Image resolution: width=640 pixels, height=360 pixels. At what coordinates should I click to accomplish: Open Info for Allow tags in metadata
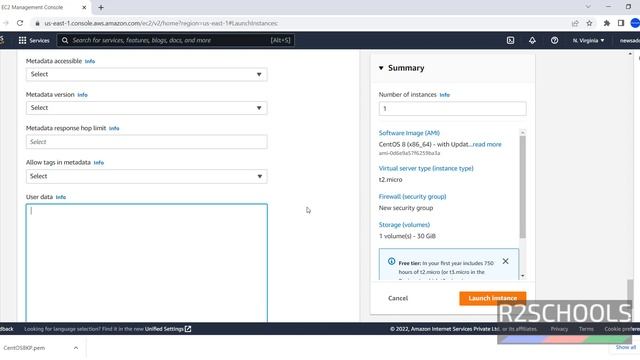(99, 162)
